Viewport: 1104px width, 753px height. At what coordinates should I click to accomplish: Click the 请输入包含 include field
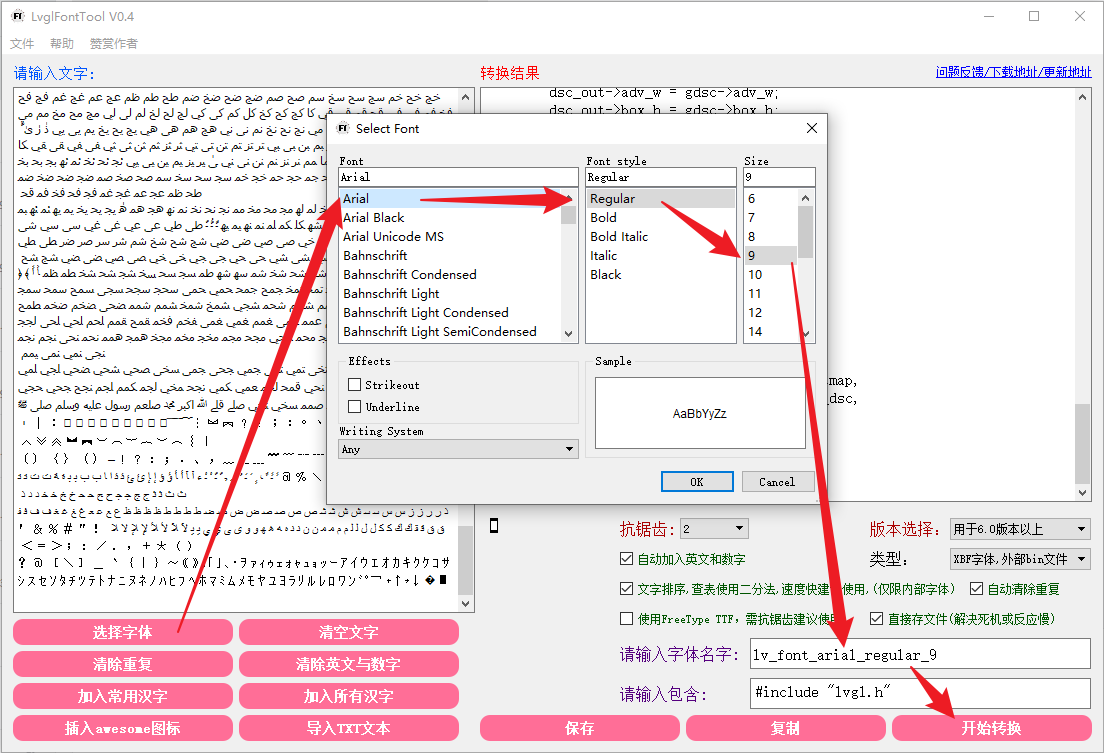click(920, 693)
